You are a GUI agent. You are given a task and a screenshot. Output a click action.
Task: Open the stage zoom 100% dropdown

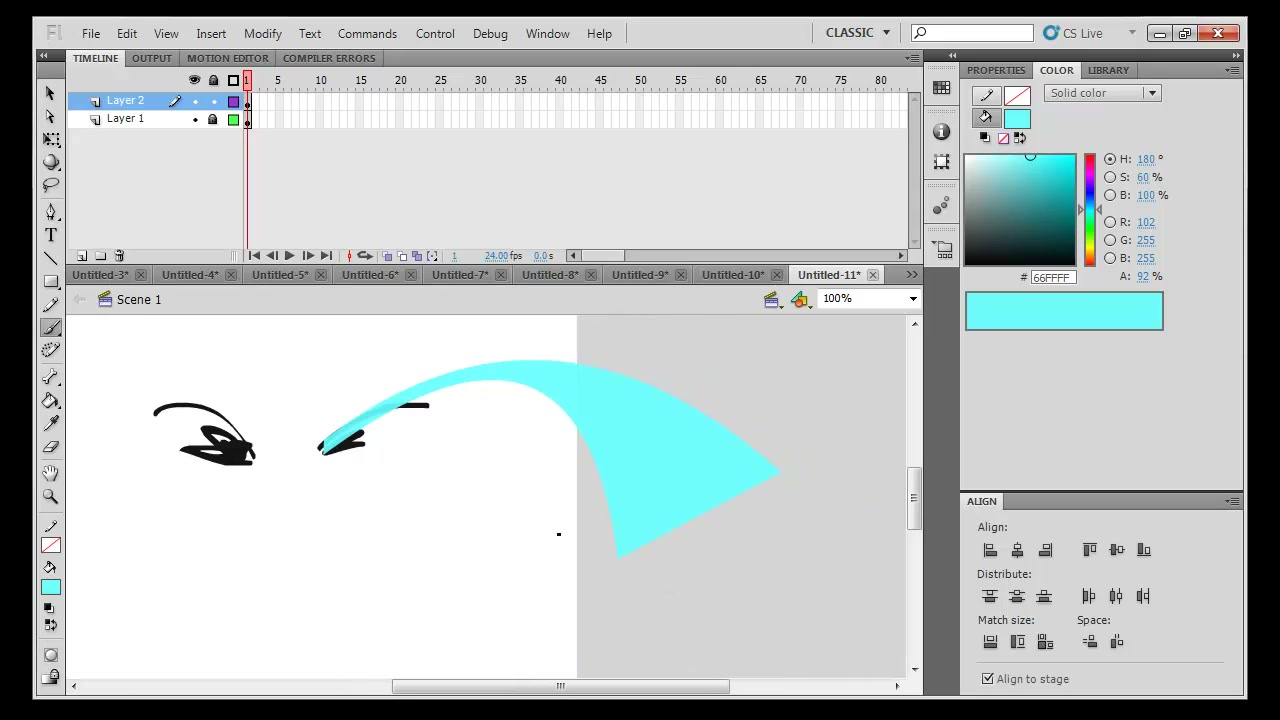[x=869, y=299]
